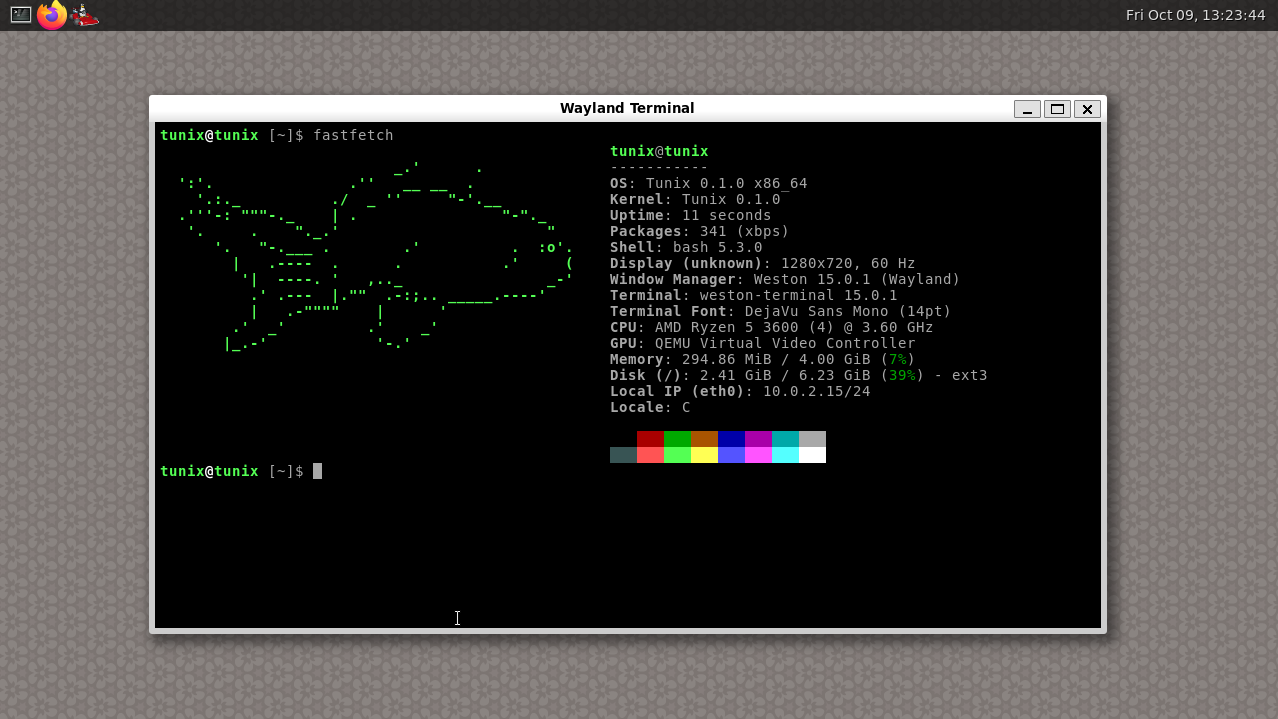The image size is (1278, 719).
Task: Click the dark blue color block
Action: coord(731,439)
